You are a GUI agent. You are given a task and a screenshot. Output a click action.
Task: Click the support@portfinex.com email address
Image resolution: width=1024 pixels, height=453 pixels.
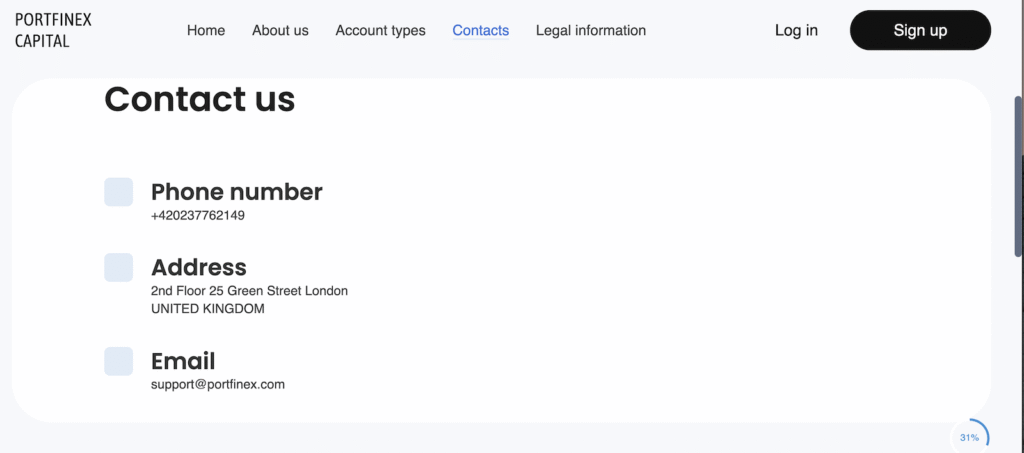pyautogui.click(x=217, y=384)
